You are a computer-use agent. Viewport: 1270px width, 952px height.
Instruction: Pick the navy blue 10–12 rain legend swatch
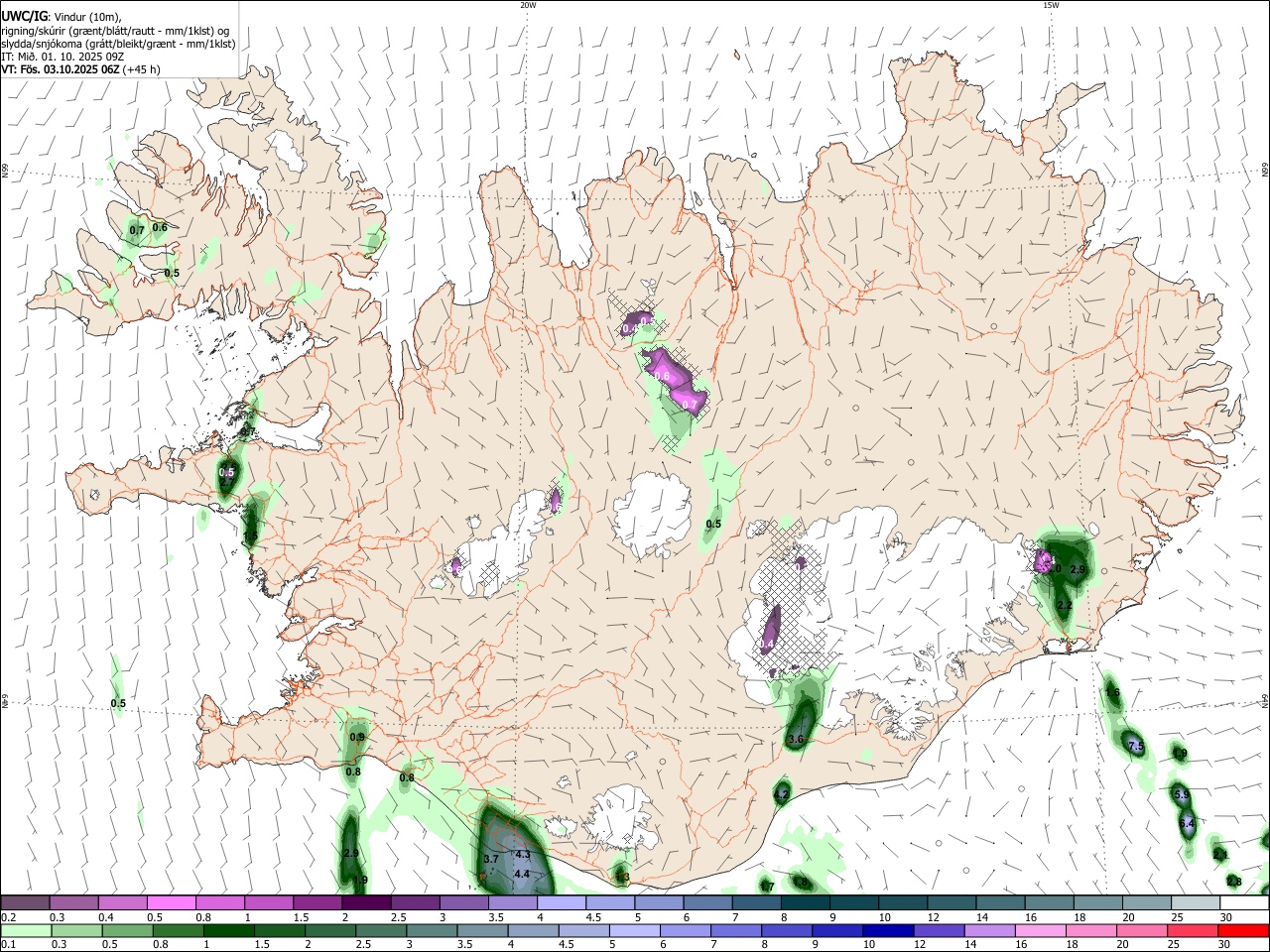click(x=888, y=930)
